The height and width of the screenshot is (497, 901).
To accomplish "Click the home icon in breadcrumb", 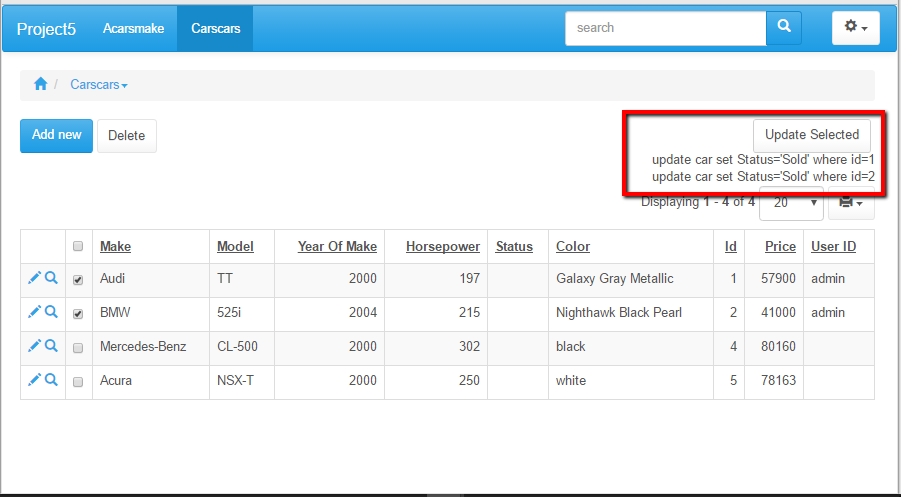I will pos(40,85).
